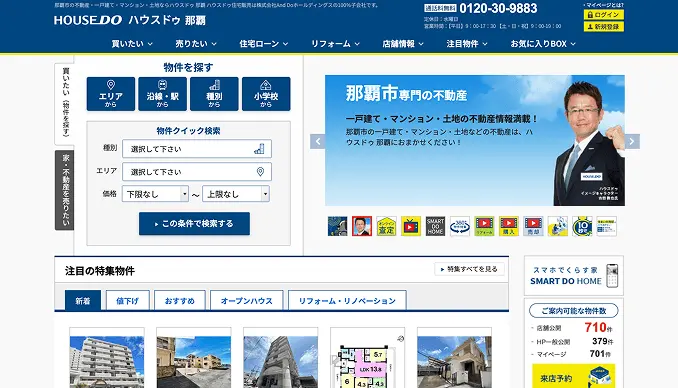The width and height of the screenshot is (678, 388).
Task: Expand the 買いたい menu
Action: (132, 44)
